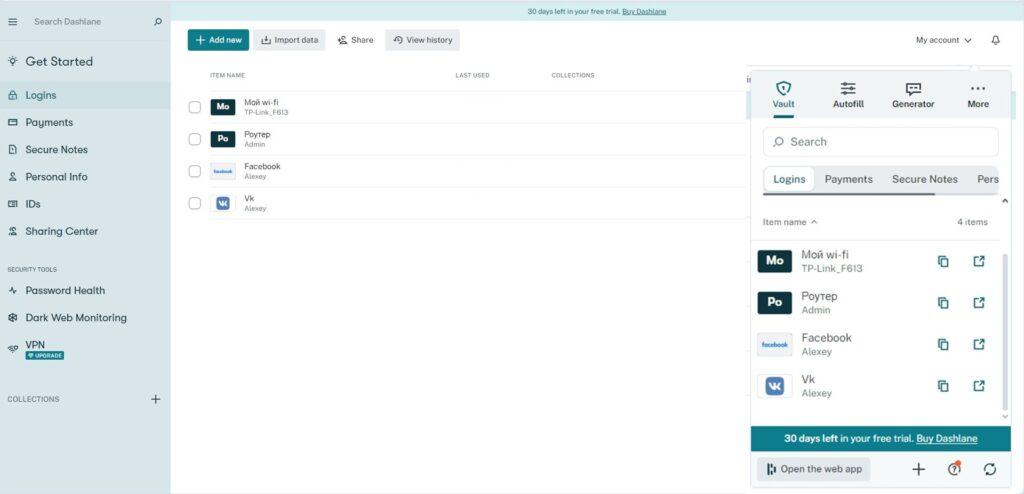Image resolution: width=1024 pixels, height=494 pixels.
Task: Click the search magnifier icon in sidebar
Action: (x=157, y=22)
